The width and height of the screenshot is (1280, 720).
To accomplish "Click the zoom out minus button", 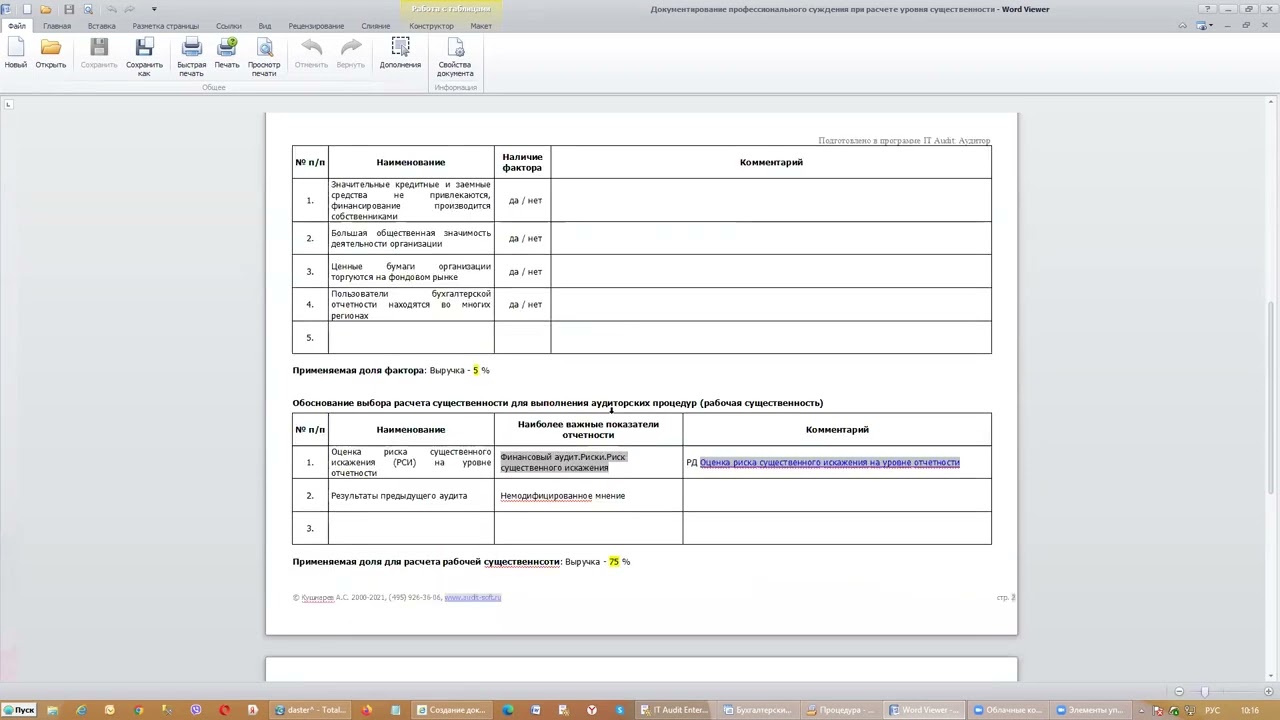I will coord(1179,691).
